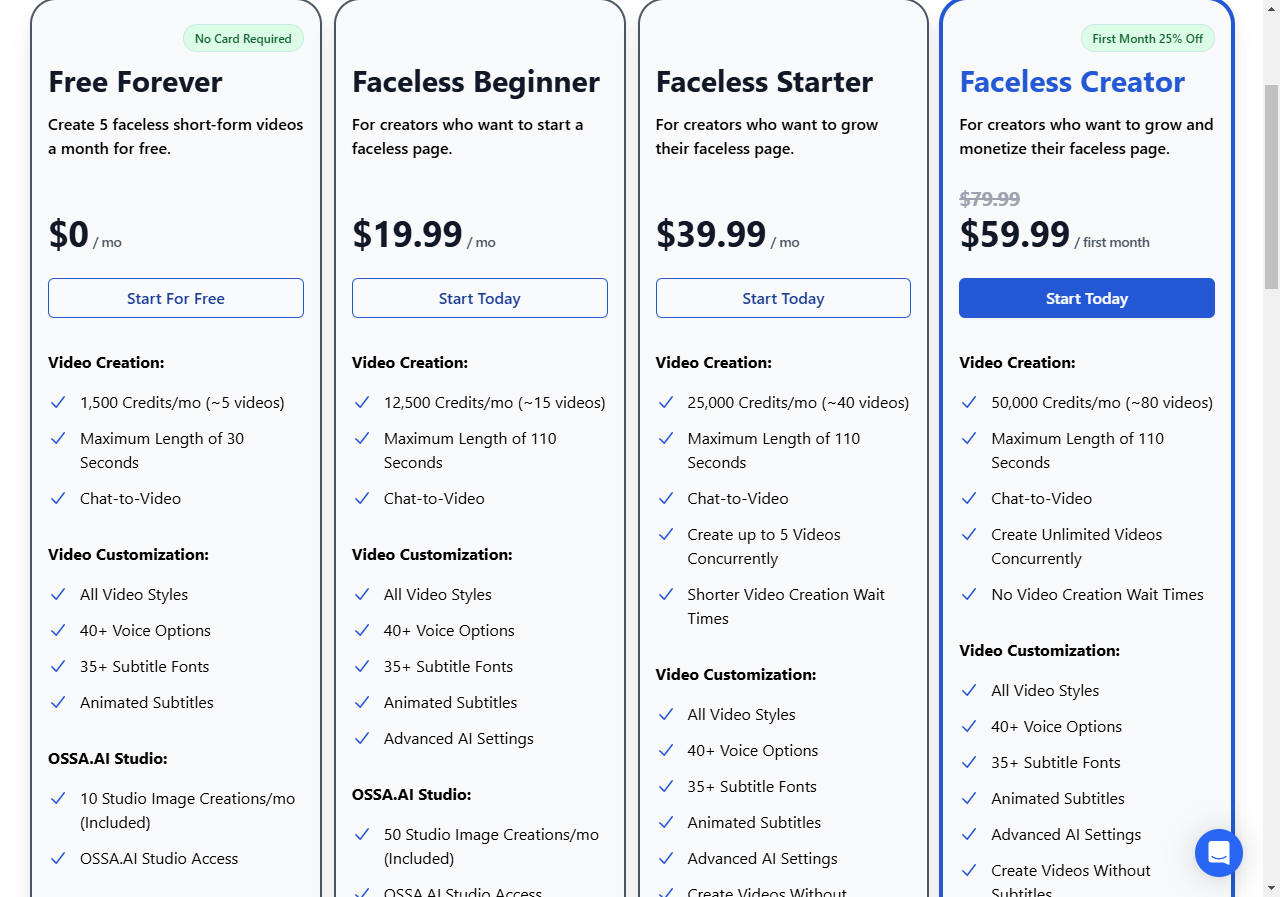Click checkmark beside Create up to 5 Videos Concurrently
This screenshot has width=1280, height=897.
coord(666,534)
